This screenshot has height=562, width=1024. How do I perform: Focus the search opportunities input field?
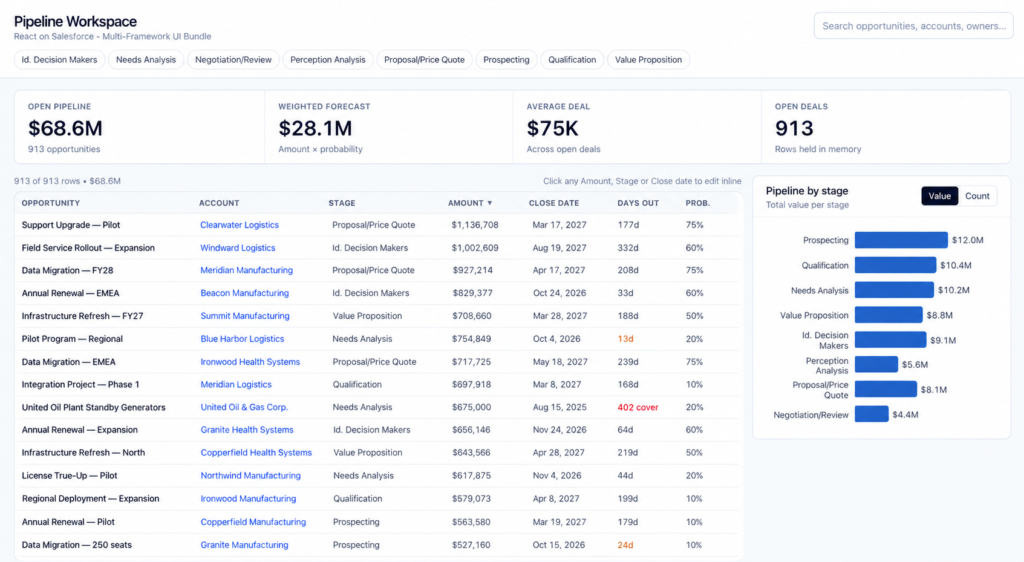(x=914, y=26)
